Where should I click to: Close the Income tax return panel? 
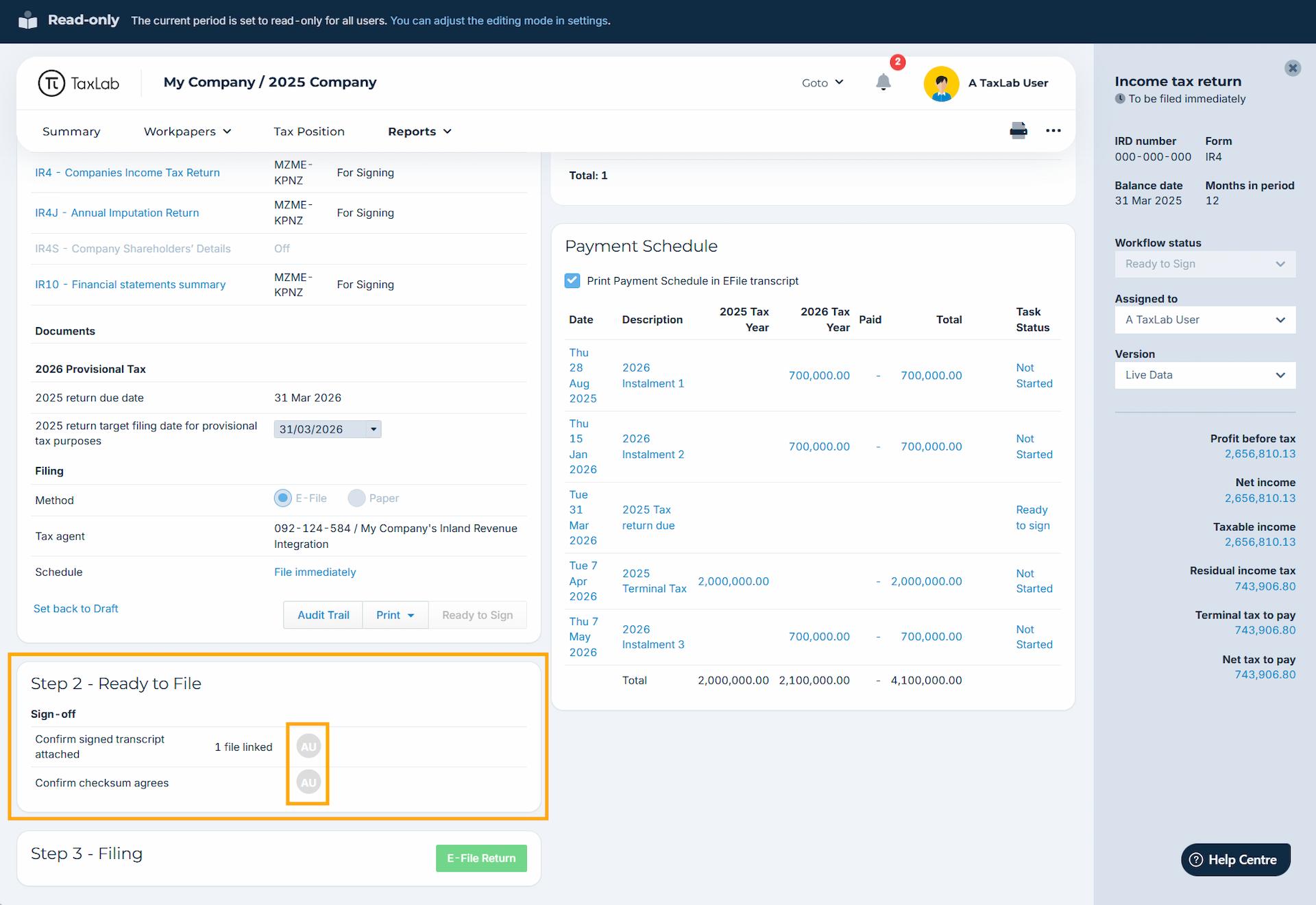pos(1293,68)
